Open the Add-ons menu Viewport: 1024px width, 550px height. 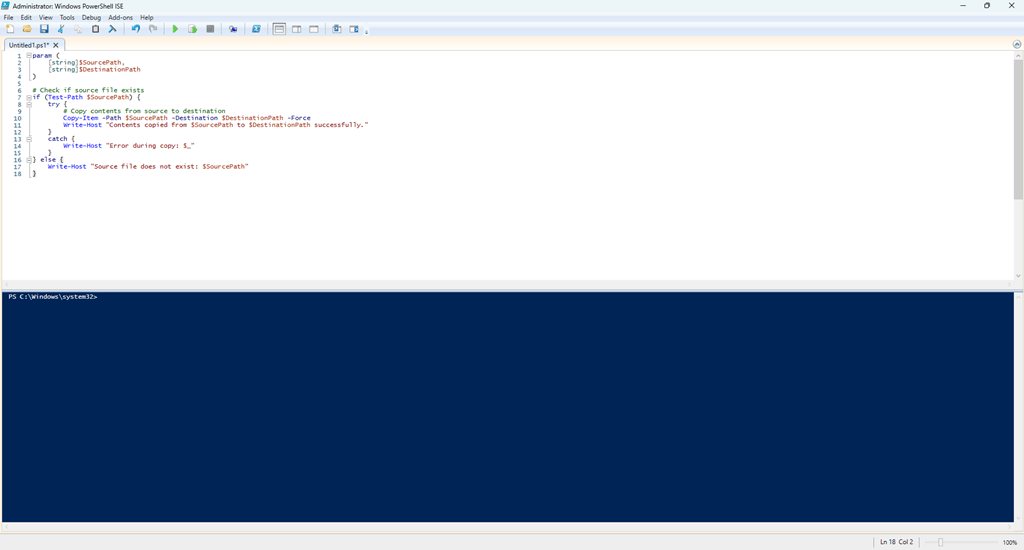click(x=121, y=18)
